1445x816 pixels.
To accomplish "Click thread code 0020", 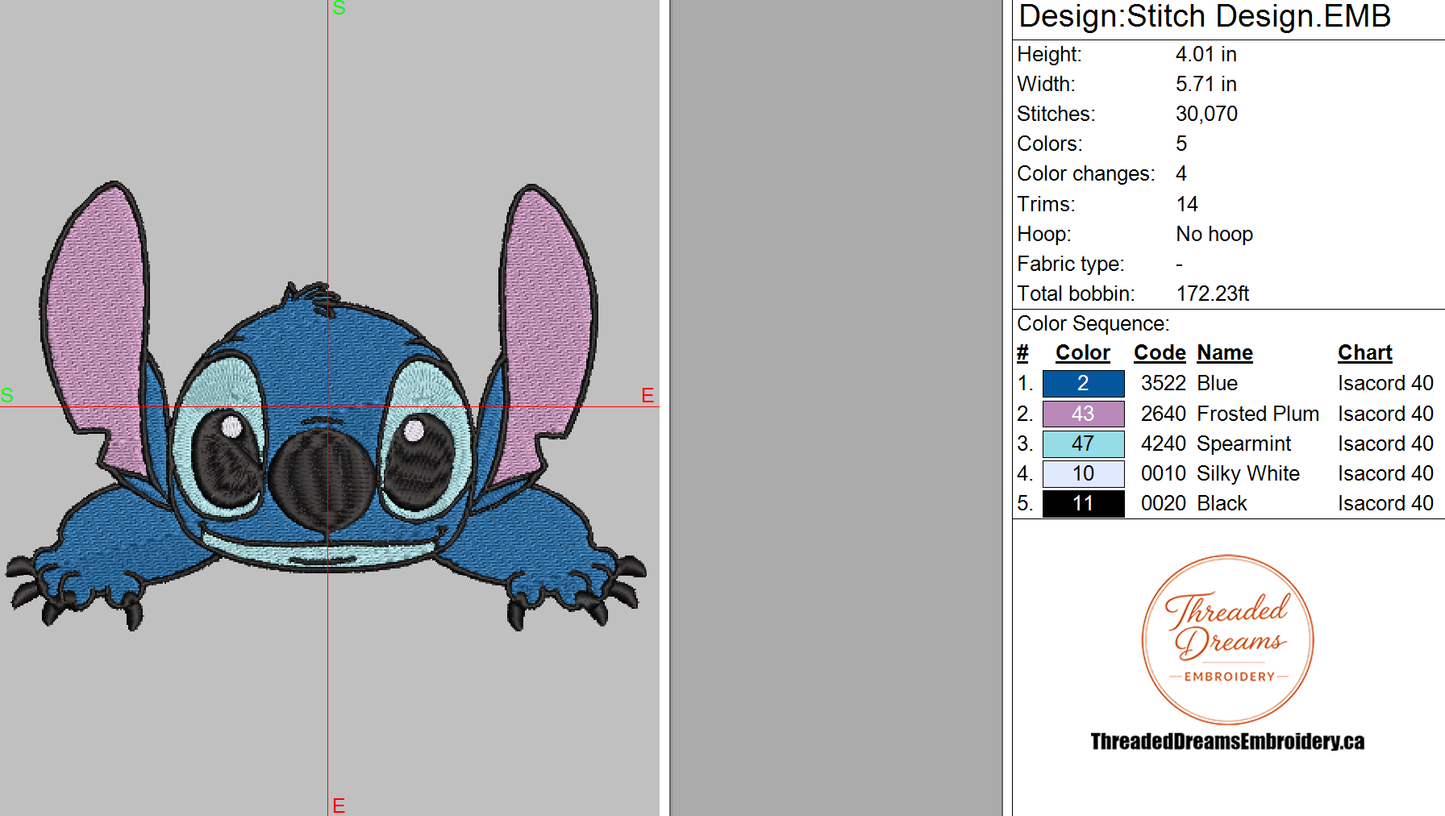I will pyautogui.click(x=1162, y=503).
